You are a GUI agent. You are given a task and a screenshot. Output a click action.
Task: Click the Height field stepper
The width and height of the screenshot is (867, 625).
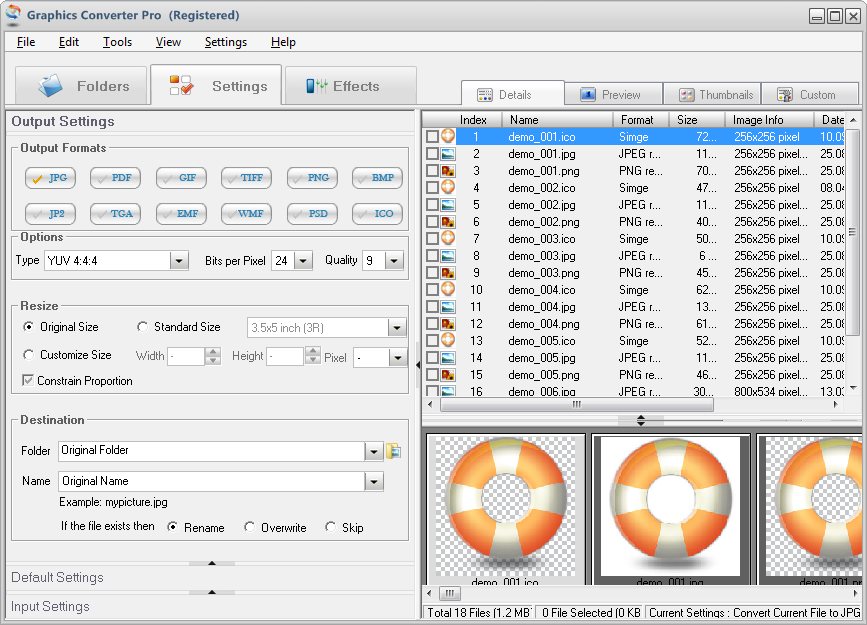[312, 356]
